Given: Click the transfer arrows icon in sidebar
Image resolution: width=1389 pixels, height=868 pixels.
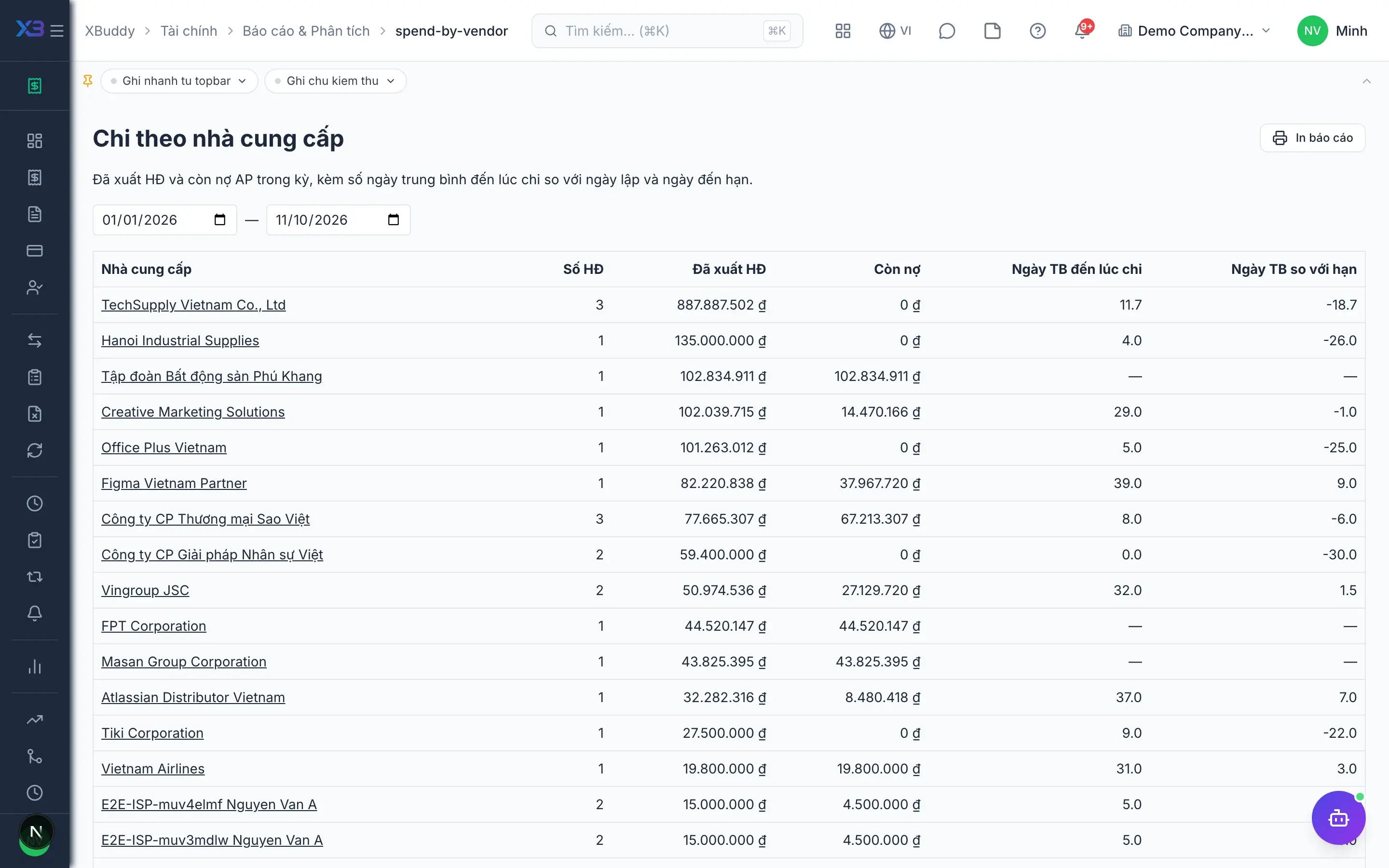Looking at the screenshot, I should point(34,340).
